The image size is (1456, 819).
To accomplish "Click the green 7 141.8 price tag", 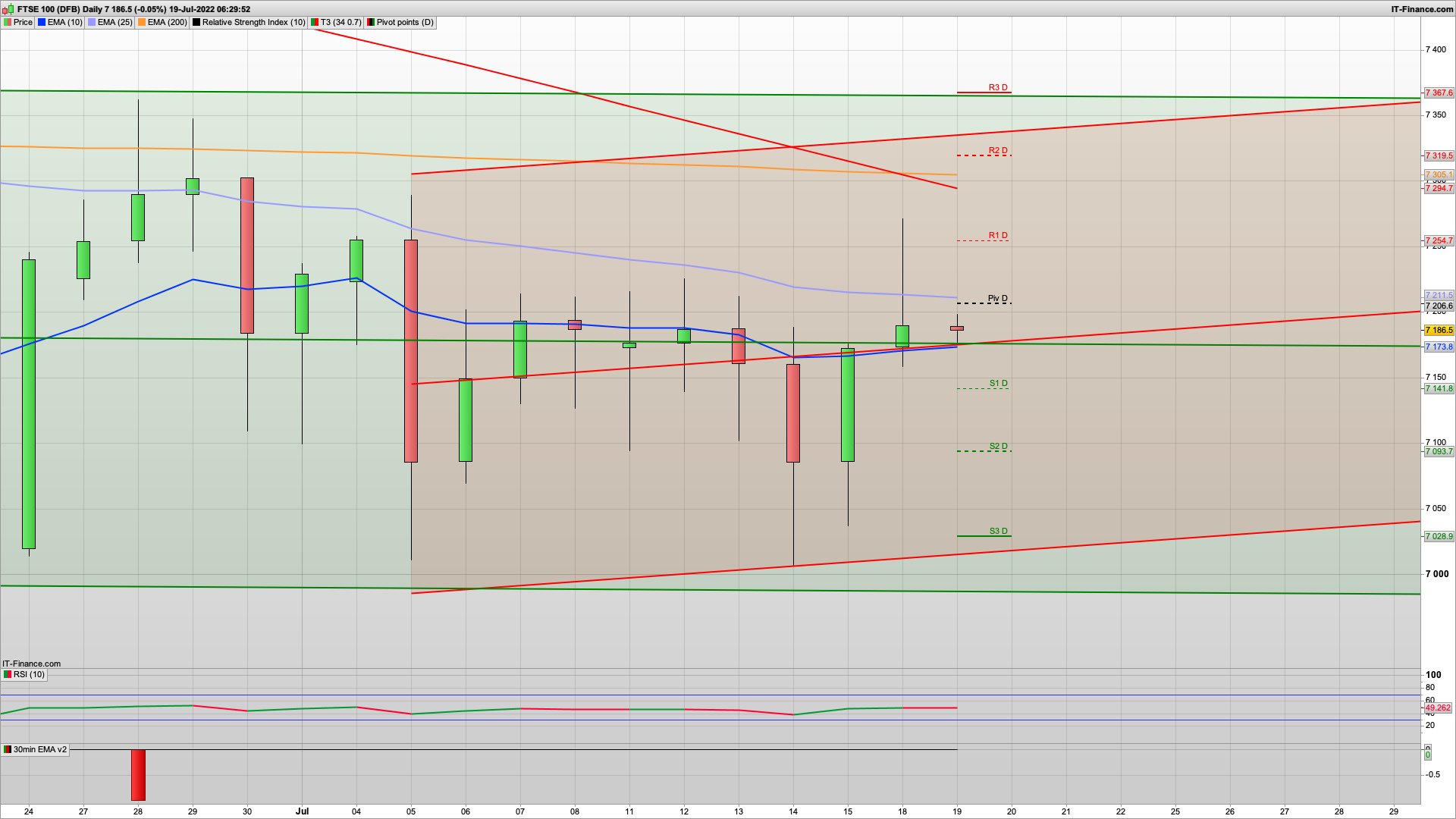I will pyautogui.click(x=1439, y=388).
